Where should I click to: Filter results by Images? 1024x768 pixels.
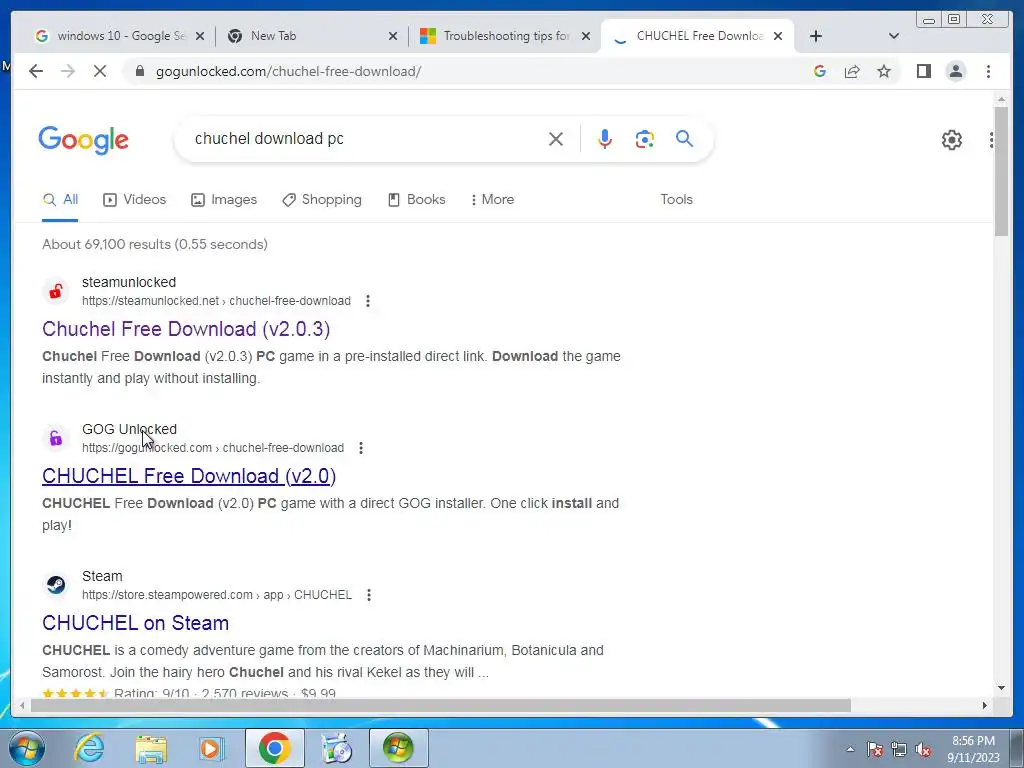224,199
